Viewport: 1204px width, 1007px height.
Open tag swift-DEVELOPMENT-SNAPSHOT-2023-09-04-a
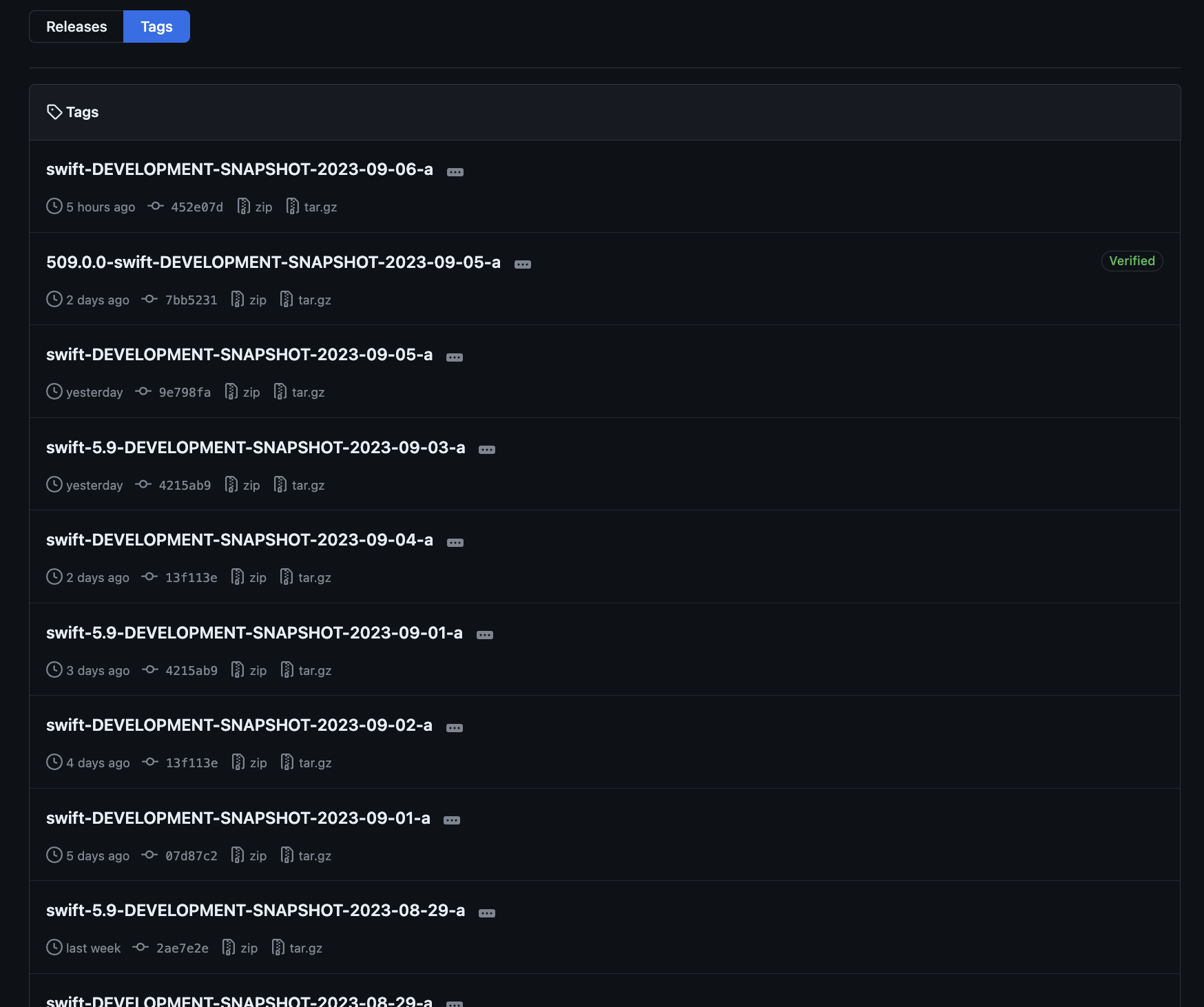pos(240,540)
